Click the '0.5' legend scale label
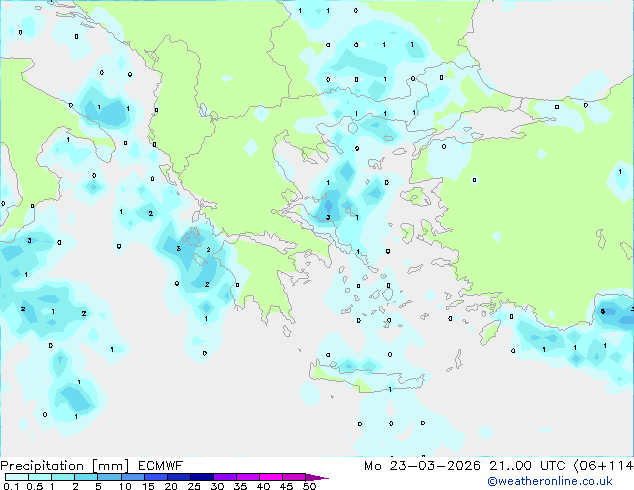The image size is (634, 490). click(x=35, y=486)
